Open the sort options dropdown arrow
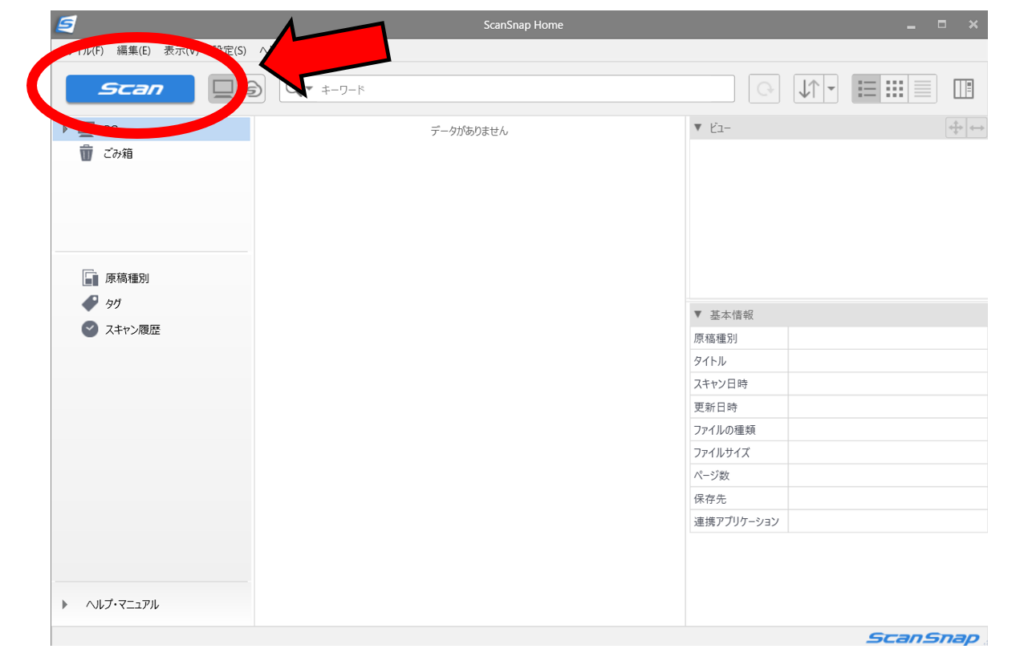 pyautogui.click(x=830, y=89)
